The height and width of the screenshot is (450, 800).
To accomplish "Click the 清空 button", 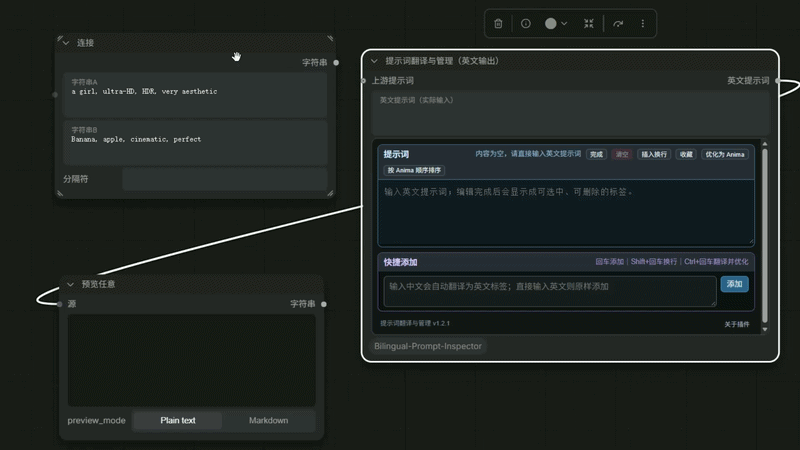I will click(621, 155).
